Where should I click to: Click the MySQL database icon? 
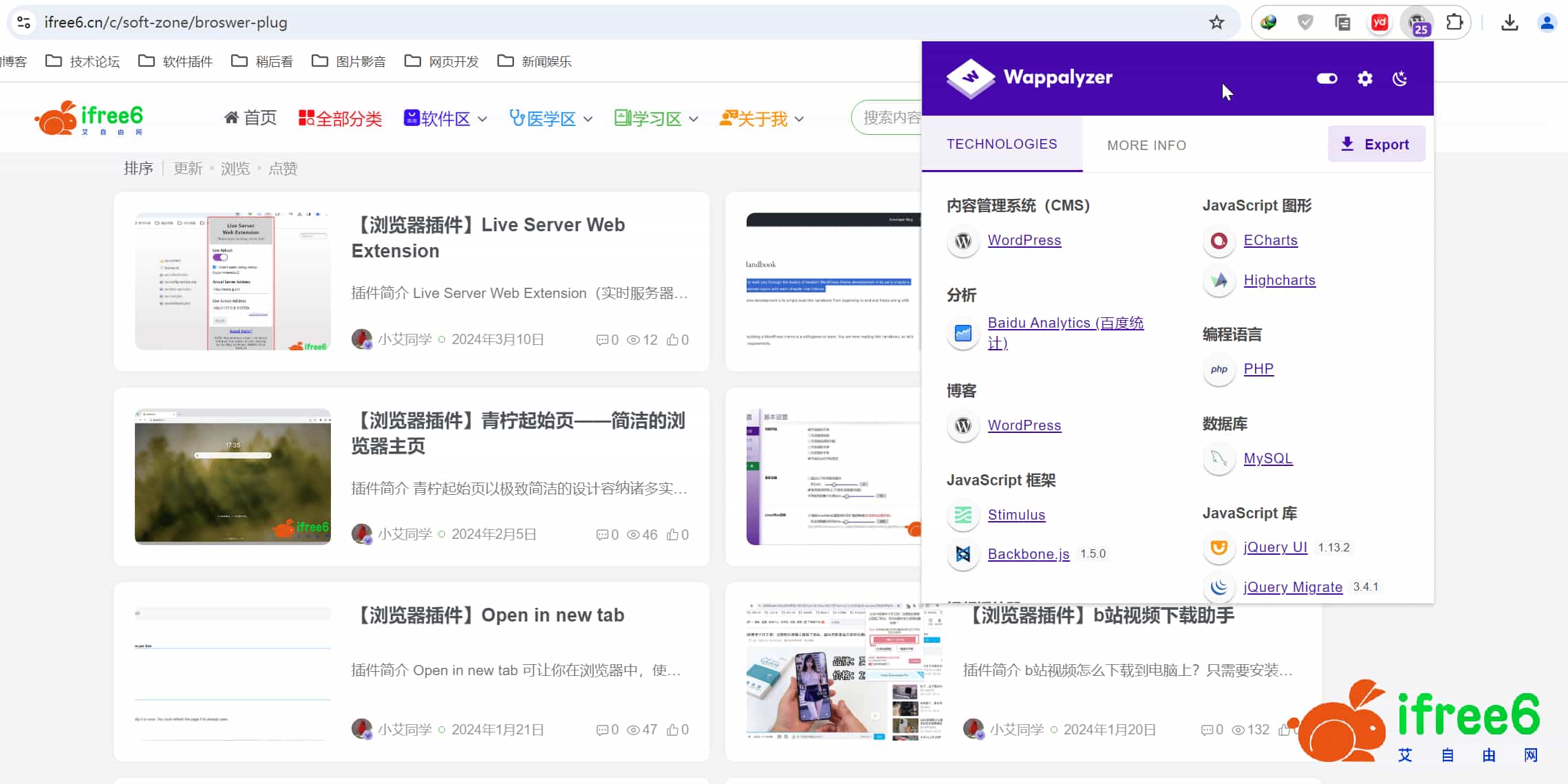point(1218,458)
